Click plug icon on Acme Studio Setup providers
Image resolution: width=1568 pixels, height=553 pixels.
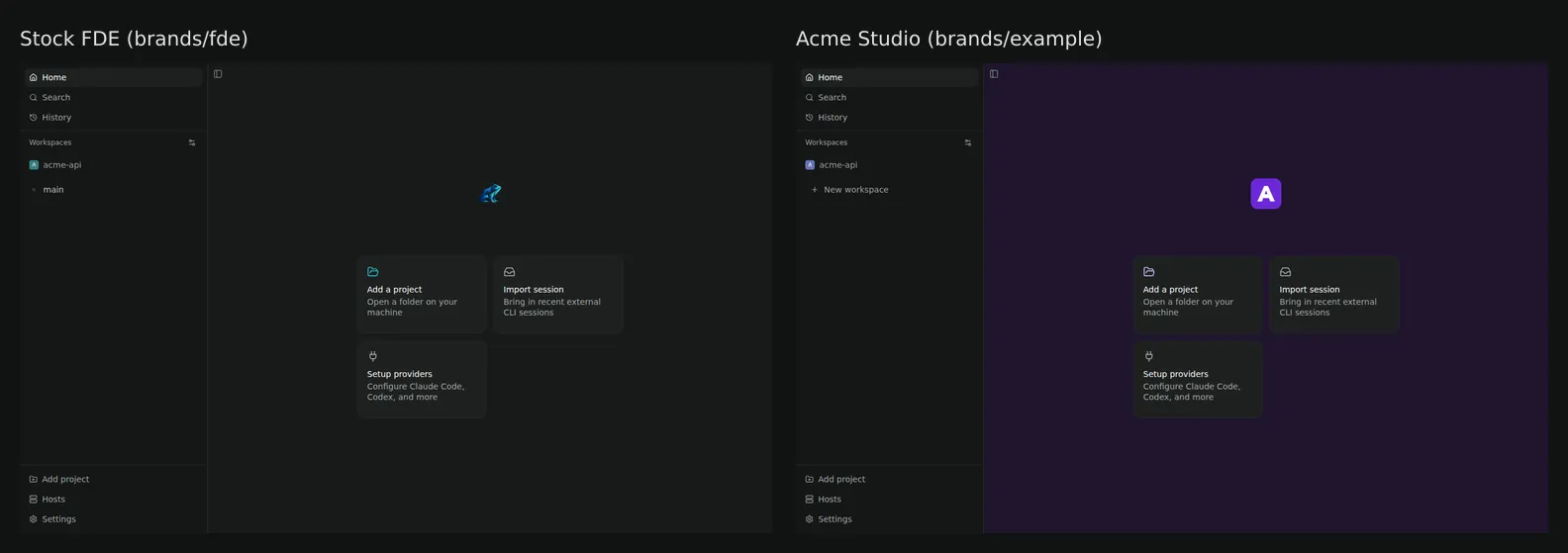(x=1149, y=356)
